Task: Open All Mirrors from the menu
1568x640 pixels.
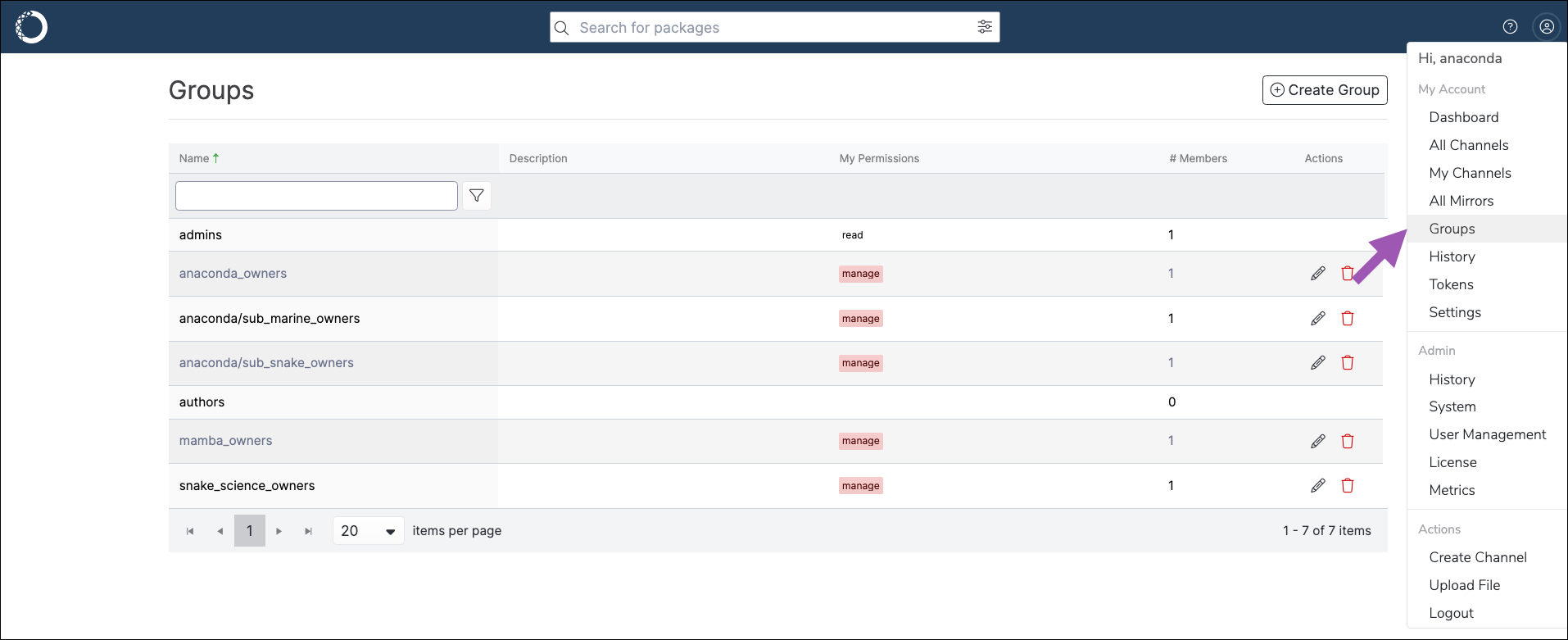Action: pos(1462,201)
